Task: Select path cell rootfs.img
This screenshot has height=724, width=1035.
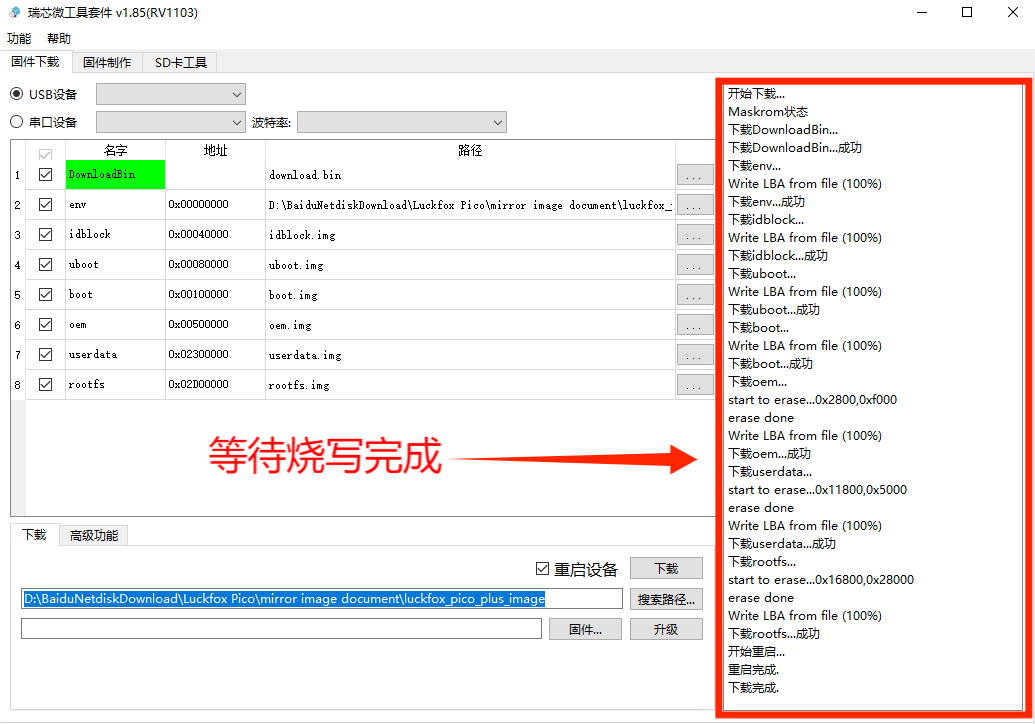Action: tap(470, 384)
